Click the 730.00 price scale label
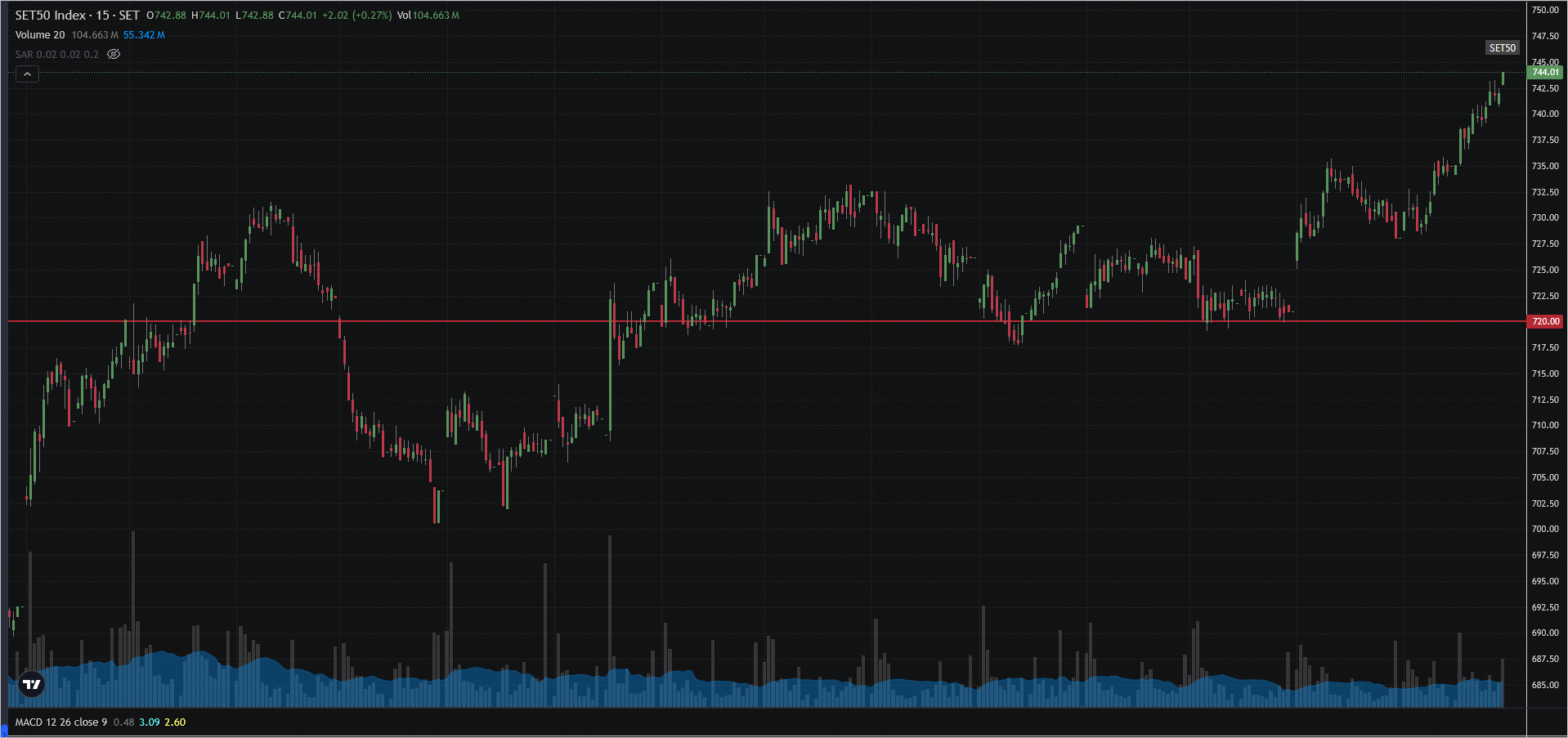Viewport: 1568px width, 738px height. [1545, 217]
